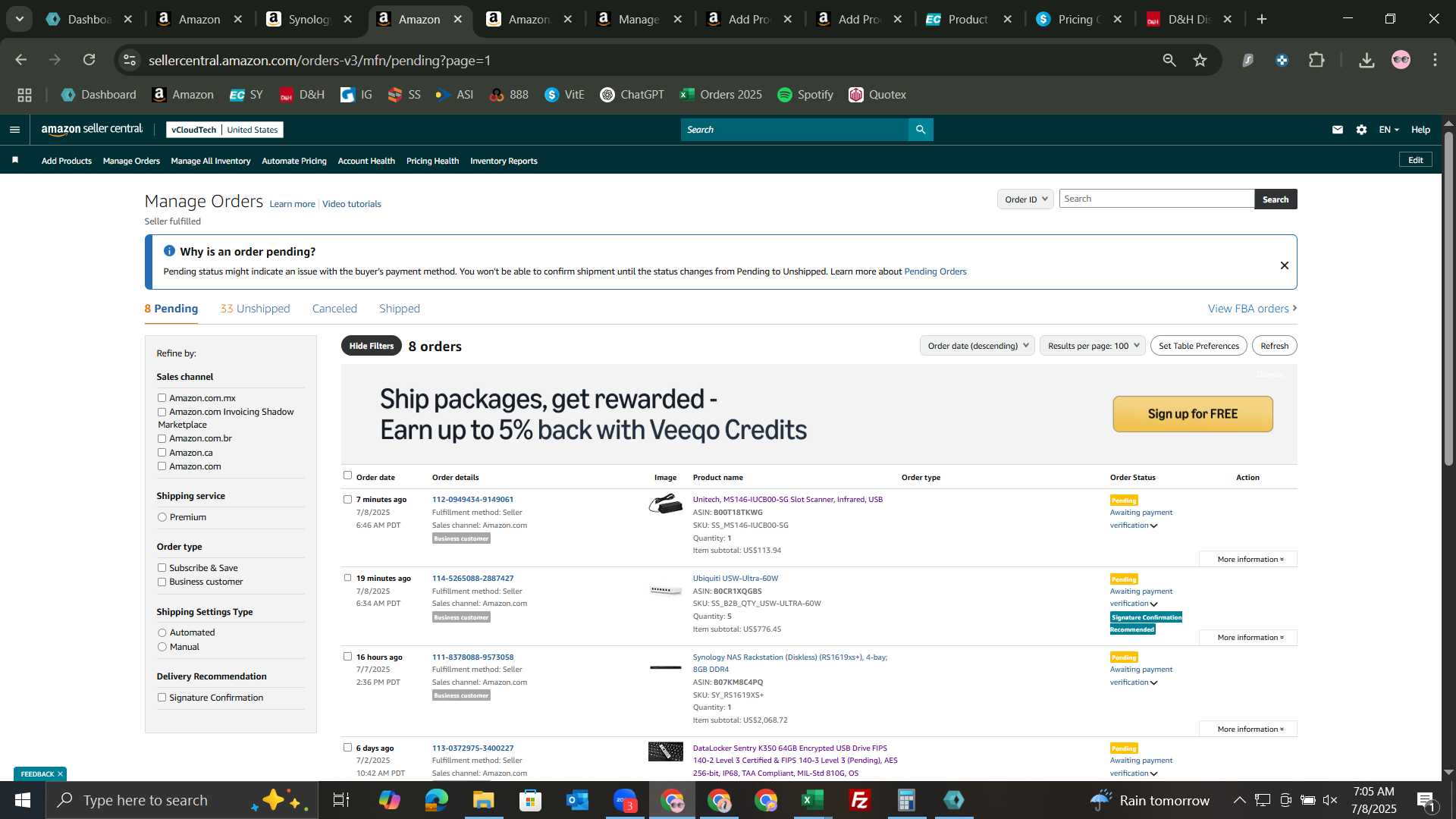Select Automated shipping settings type

pyautogui.click(x=162, y=632)
